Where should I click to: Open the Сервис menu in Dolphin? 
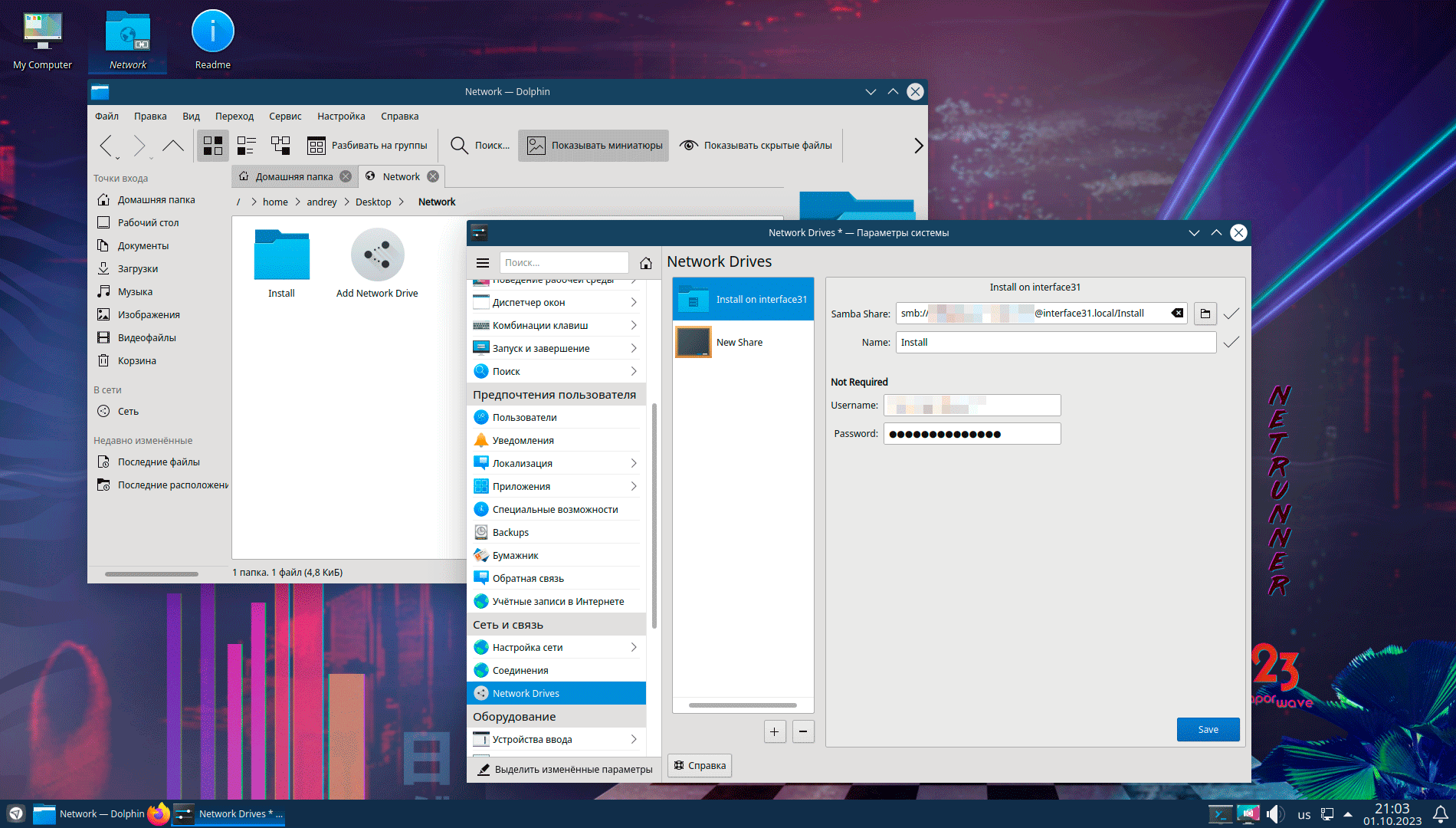pyautogui.click(x=285, y=117)
